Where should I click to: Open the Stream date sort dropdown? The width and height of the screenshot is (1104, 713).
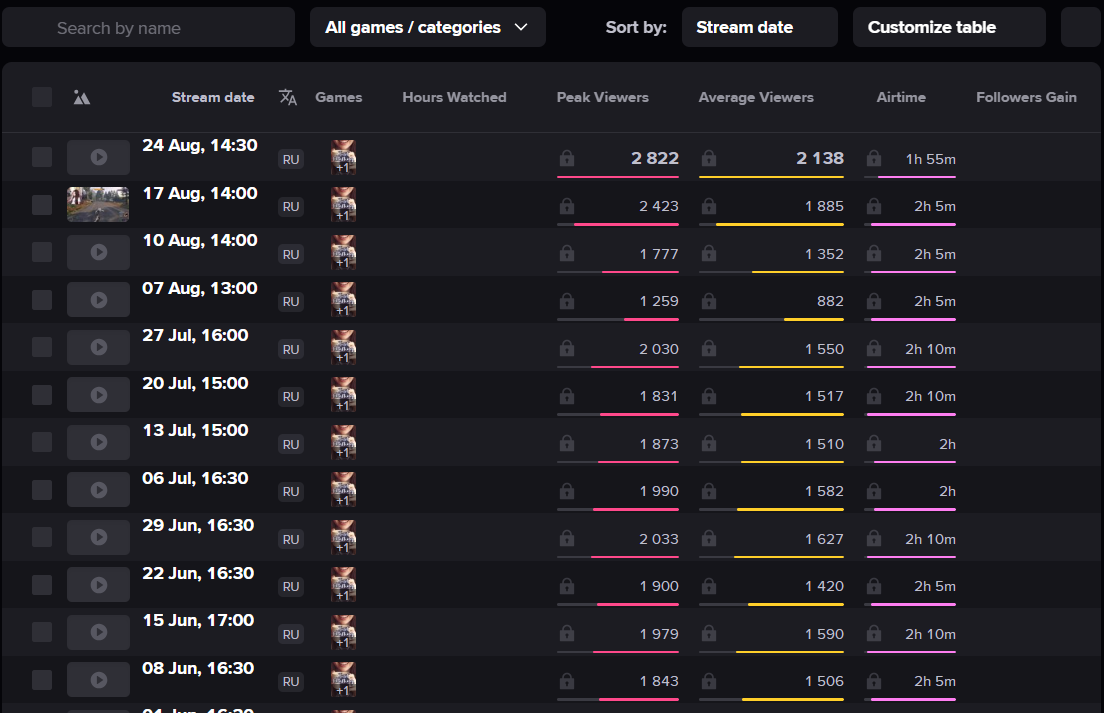click(x=759, y=27)
